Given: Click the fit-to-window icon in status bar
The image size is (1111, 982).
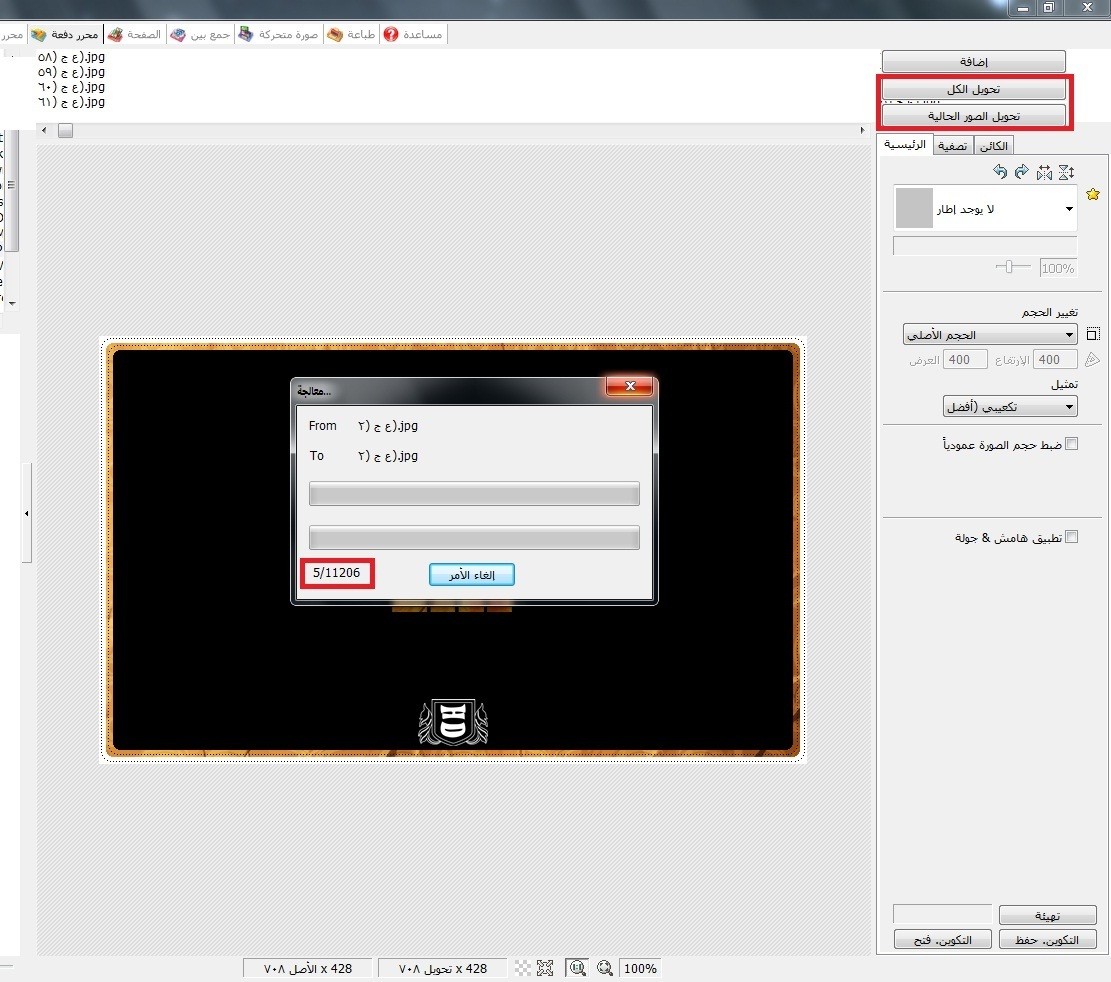Looking at the screenshot, I should (545, 968).
